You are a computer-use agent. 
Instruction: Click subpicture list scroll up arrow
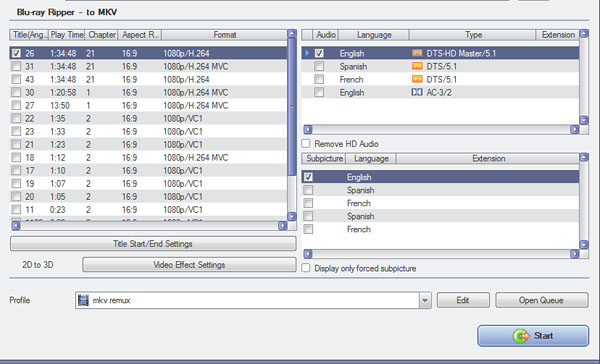click(x=584, y=157)
